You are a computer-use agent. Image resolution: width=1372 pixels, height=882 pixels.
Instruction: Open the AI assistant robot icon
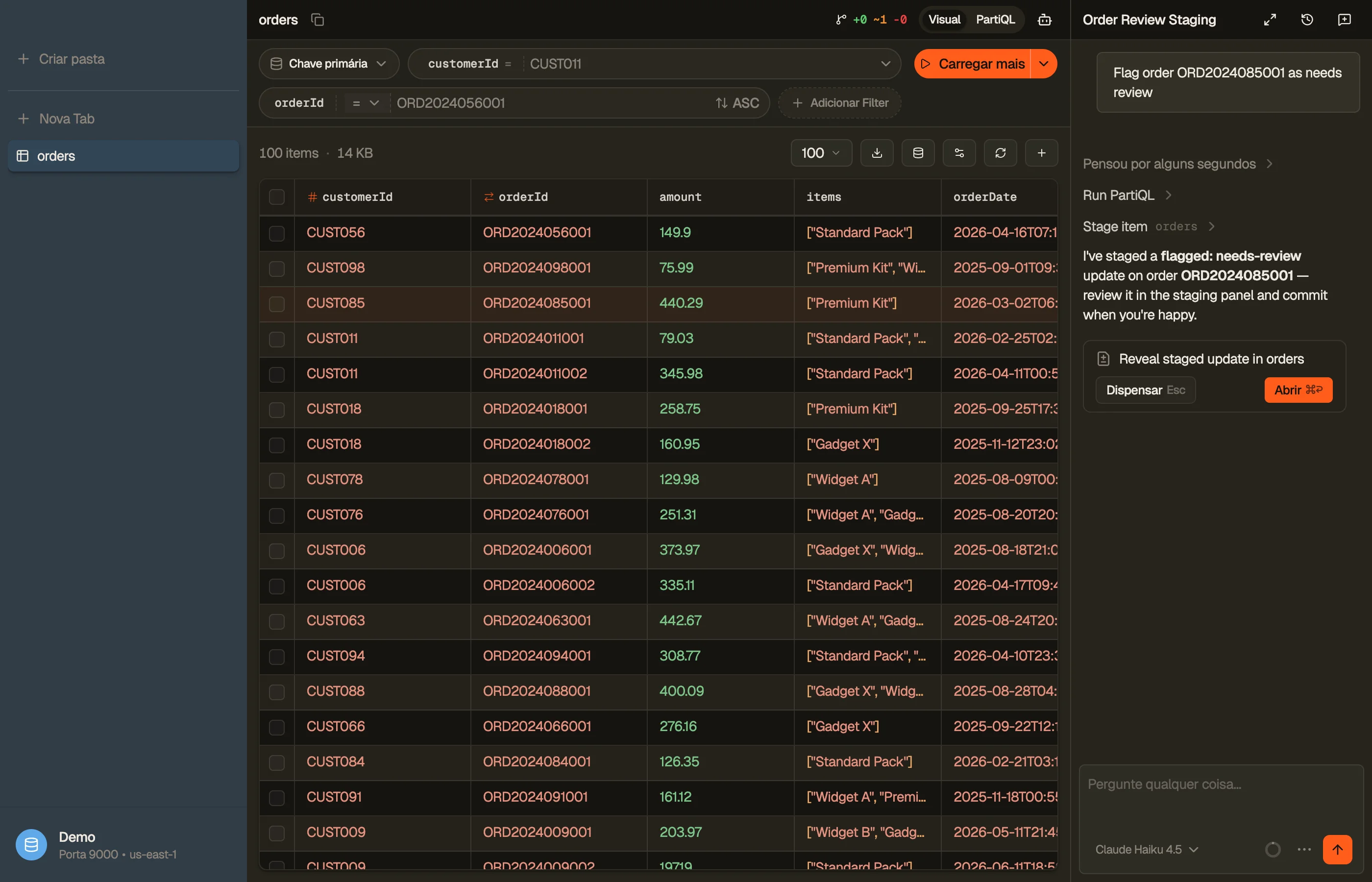point(1045,20)
